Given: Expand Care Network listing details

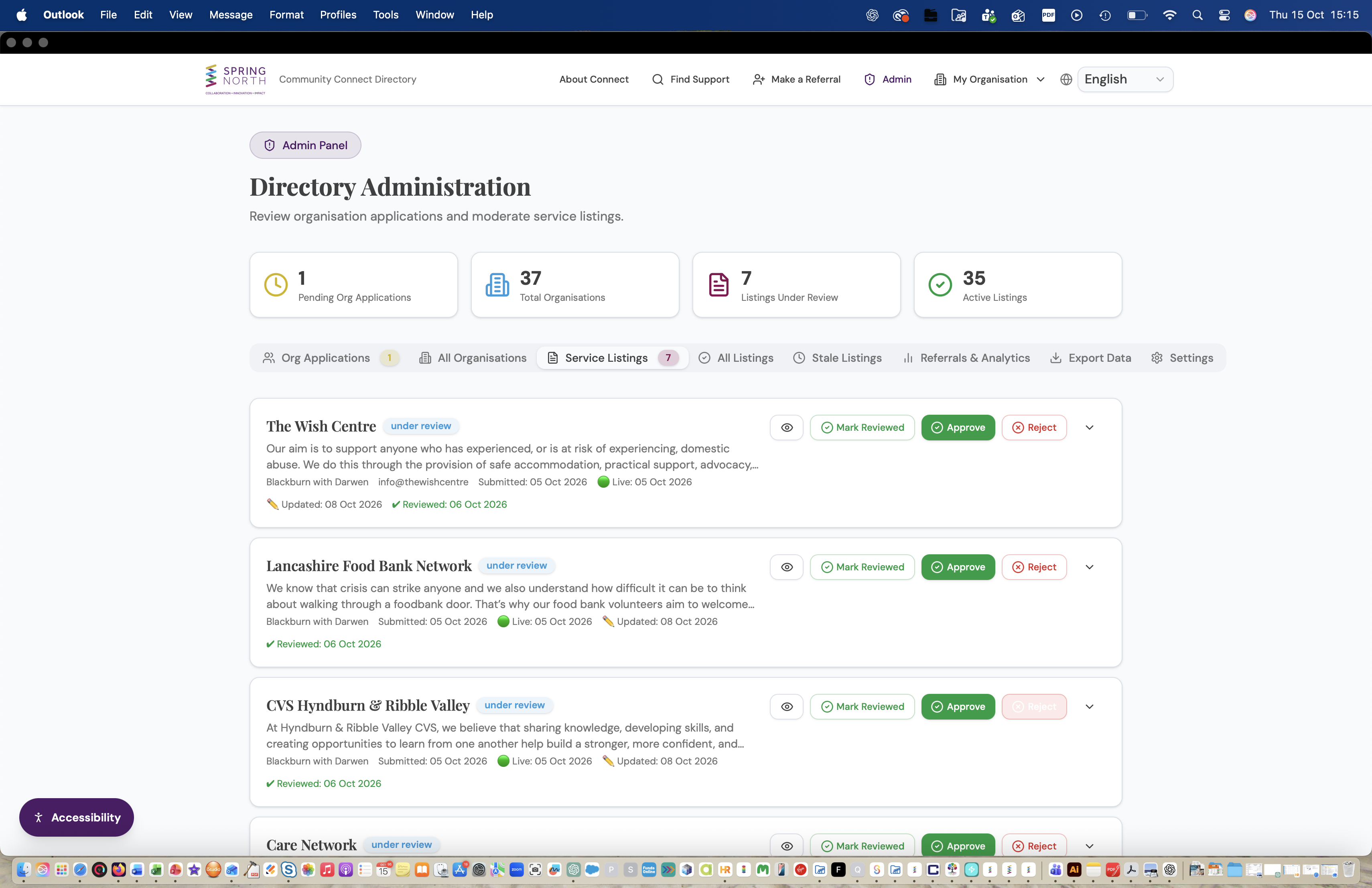Looking at the screenshot, I should (x=1089, y=846).
